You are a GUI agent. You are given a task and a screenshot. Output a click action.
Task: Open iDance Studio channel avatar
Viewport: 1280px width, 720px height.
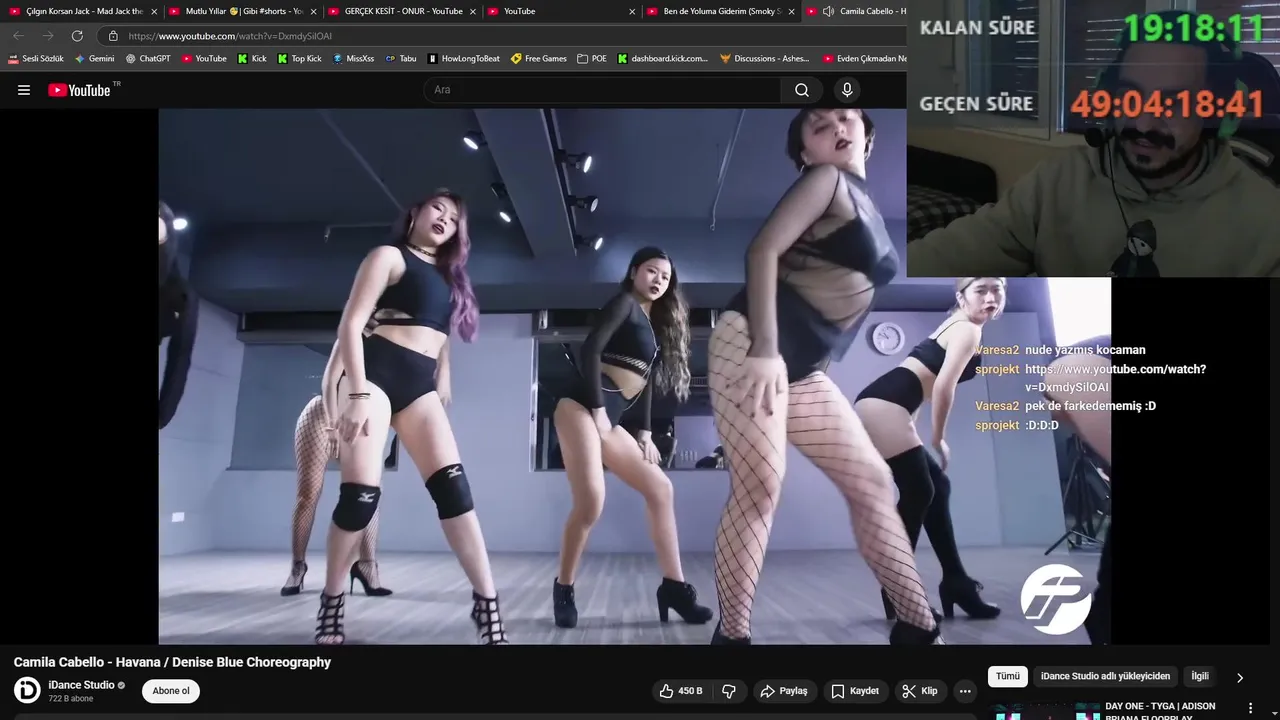tap(27, 690)
